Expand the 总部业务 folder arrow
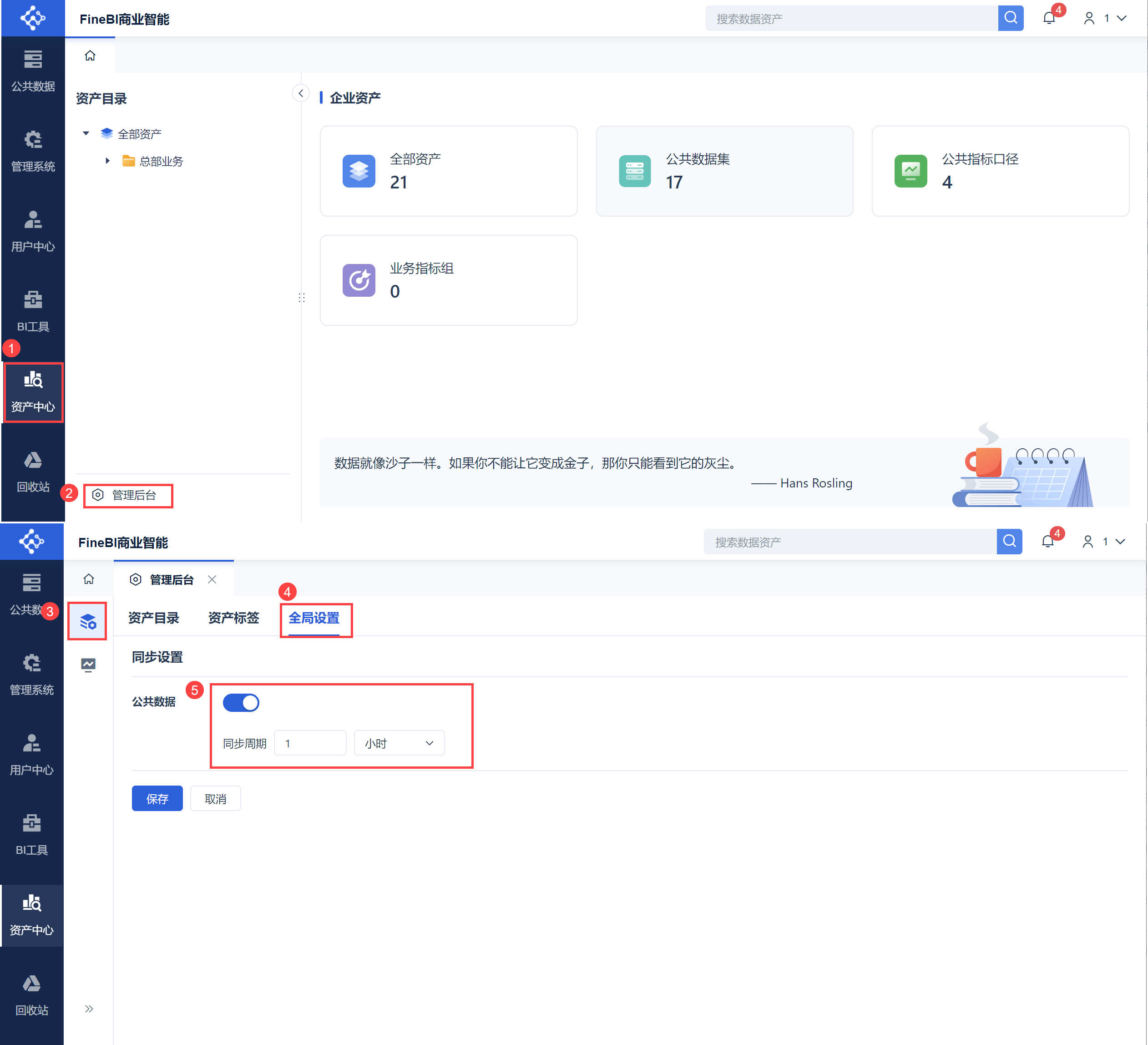Screen dimensions: 1148x1045 tap(107, 161)
